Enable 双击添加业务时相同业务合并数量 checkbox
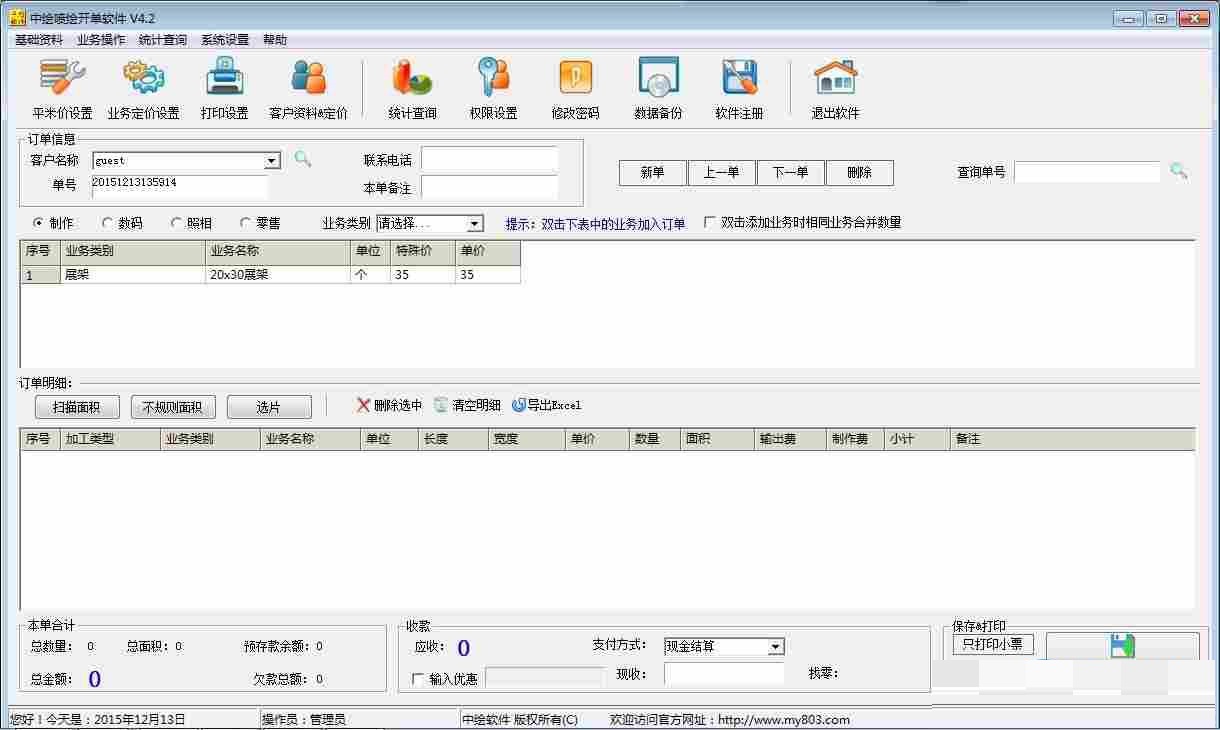The width and height of the screenshot is (1220, 730). coord(710,222)
